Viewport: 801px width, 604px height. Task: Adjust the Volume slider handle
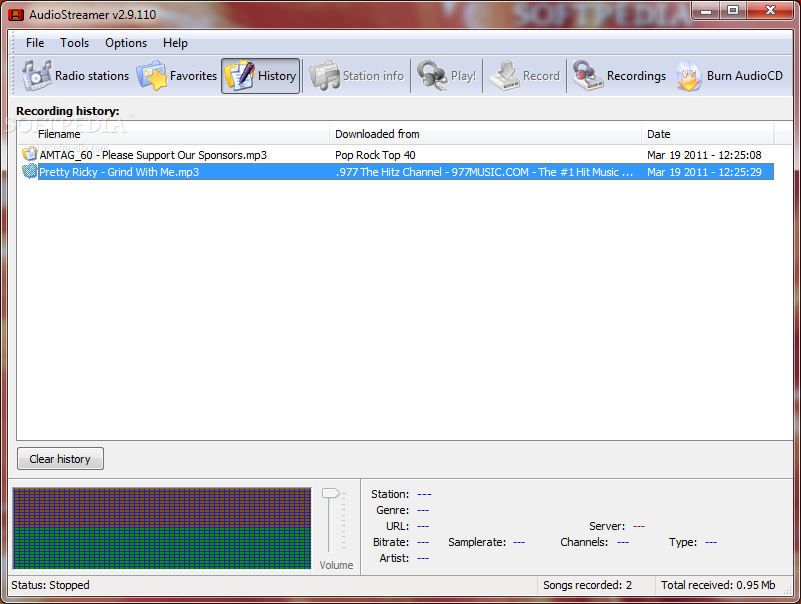tap(331, 493)
